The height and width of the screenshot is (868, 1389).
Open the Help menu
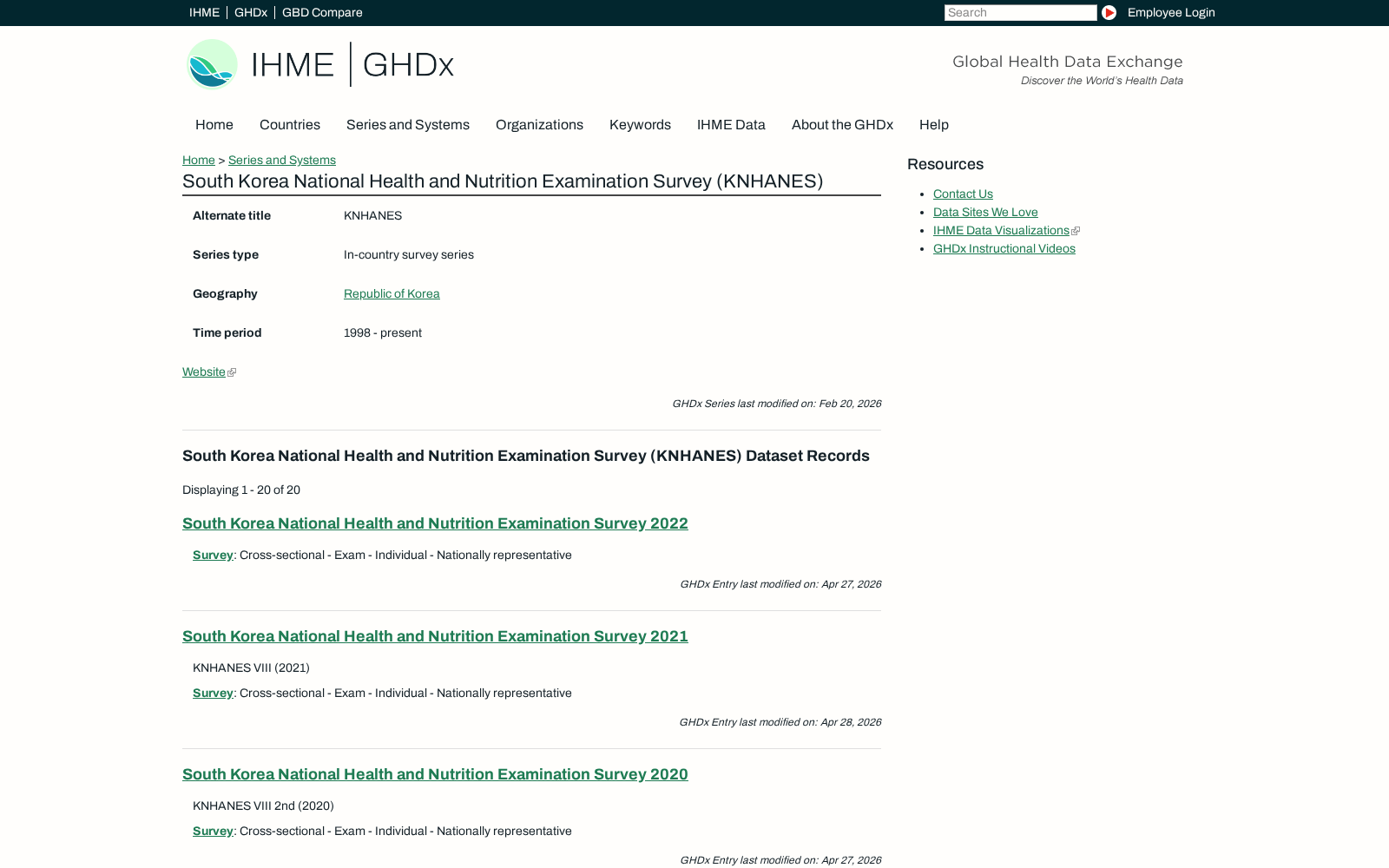[x=934, y=125]
